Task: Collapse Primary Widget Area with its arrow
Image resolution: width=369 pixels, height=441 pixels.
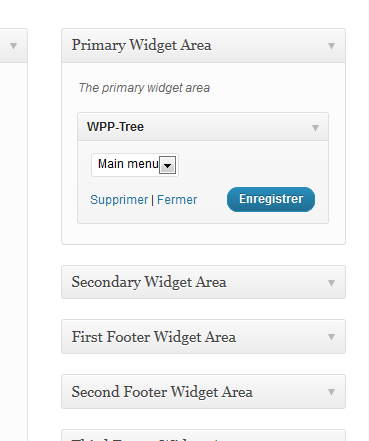Action: point(331,46)
